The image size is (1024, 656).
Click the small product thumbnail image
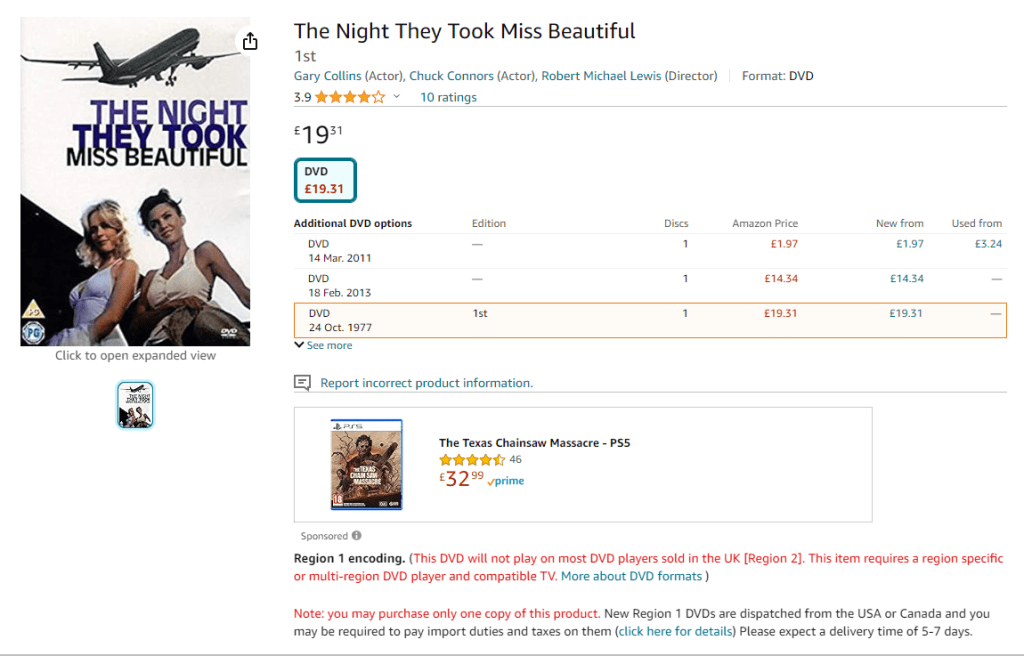pos(136,404)
